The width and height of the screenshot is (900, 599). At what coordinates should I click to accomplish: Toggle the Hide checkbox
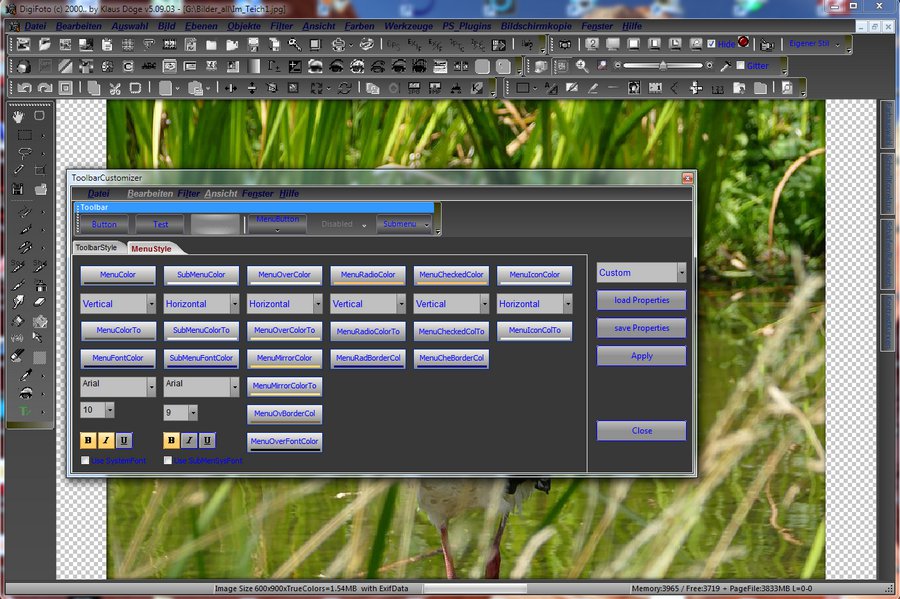click(711, 45)
